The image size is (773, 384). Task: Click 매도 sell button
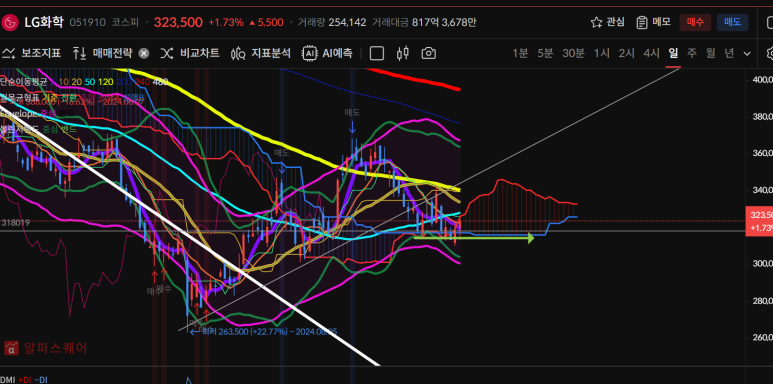point(733,22)
